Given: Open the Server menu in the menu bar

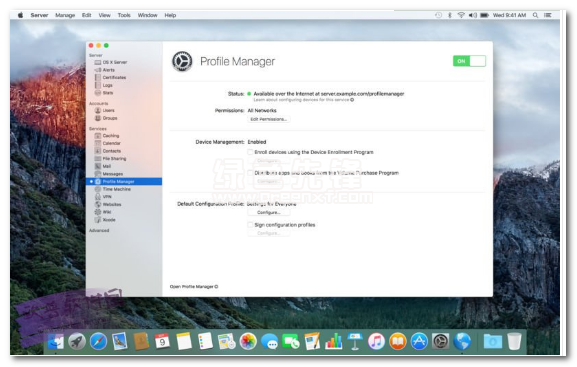Looking at the screenshot, I should [x=39, y=15].
